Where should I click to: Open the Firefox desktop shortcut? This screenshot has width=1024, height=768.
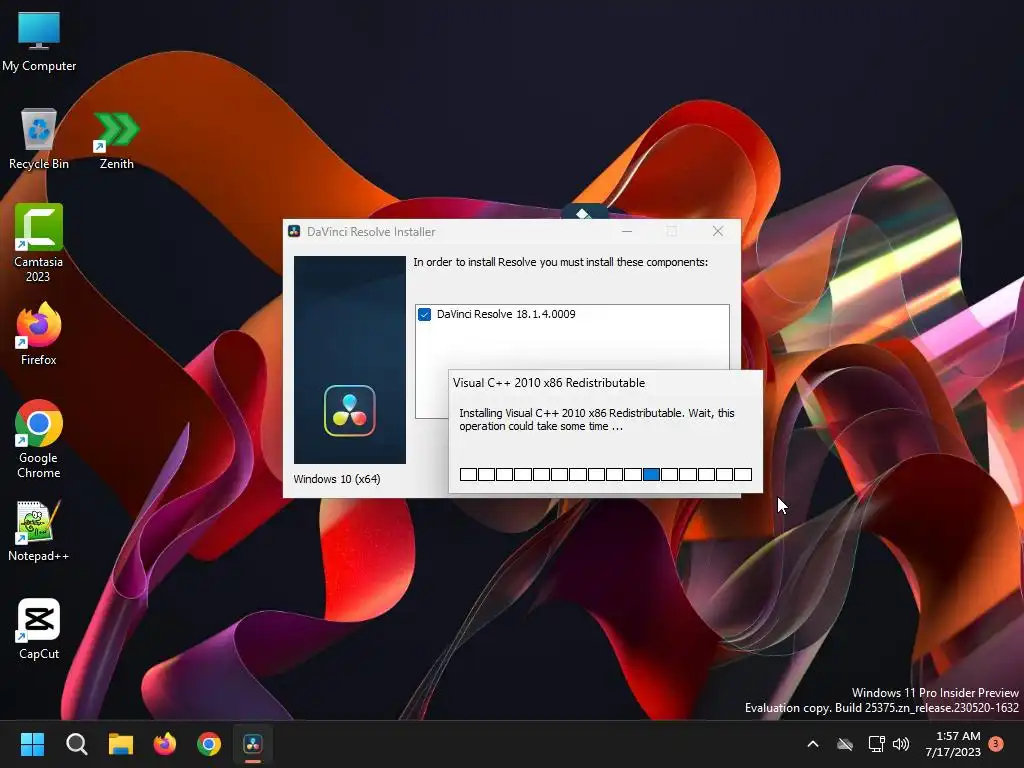(x=39, y=334)
